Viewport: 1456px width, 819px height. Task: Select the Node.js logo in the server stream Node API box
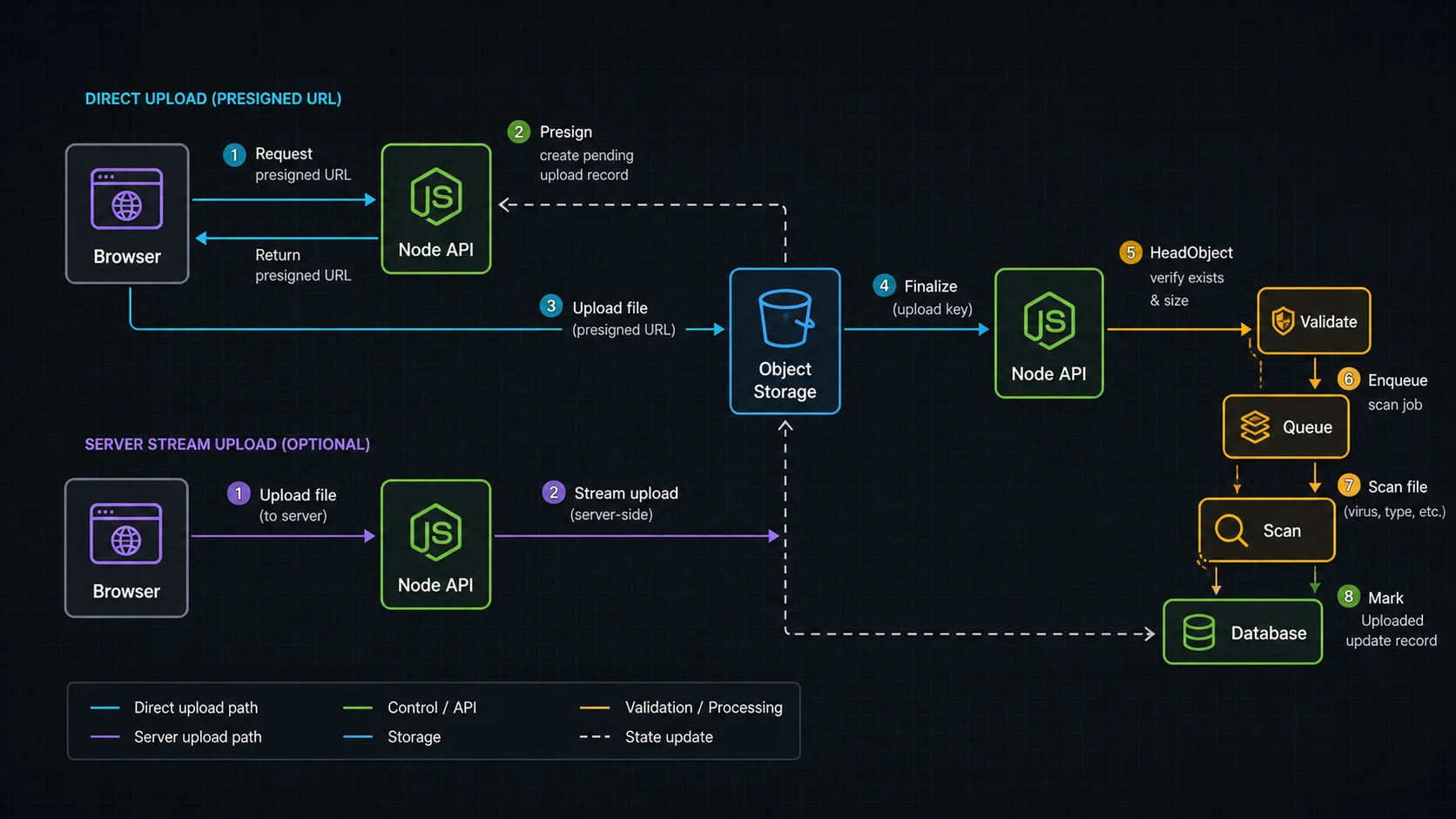point(435,533)
